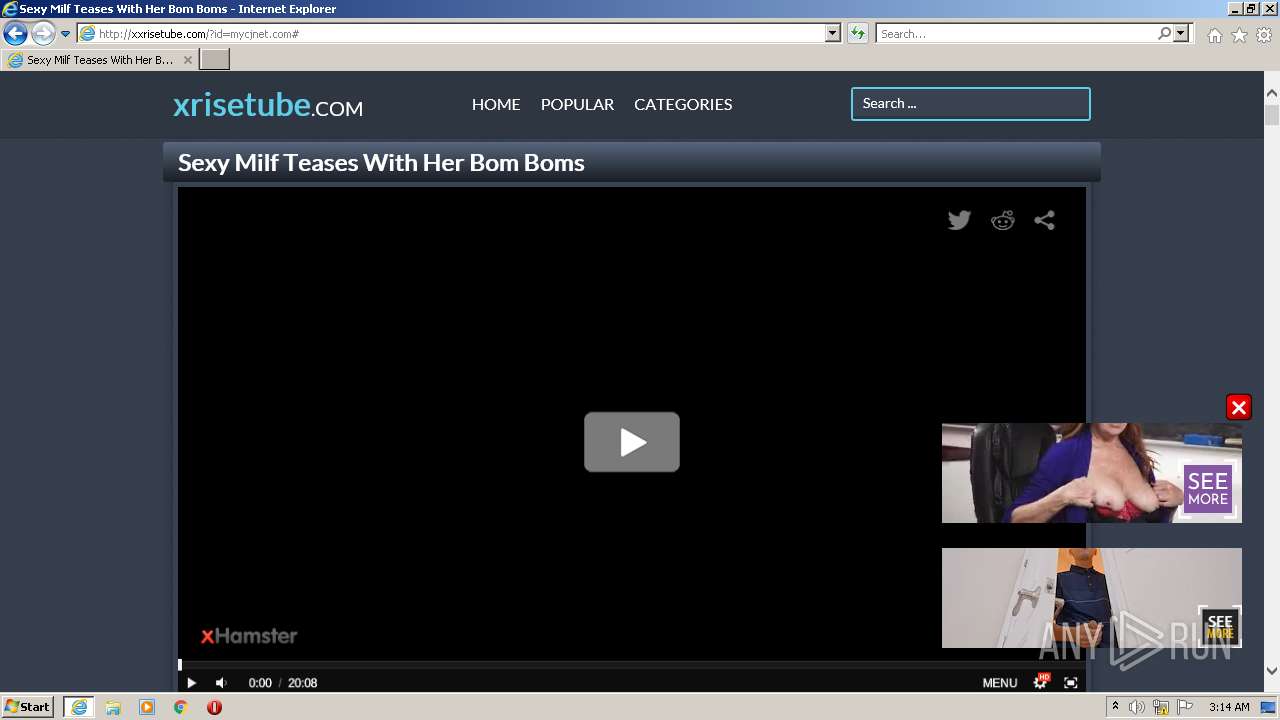Viewport: 1280px width, 720px height.
Task: Open the generic share icon
Action: click(1045, 220)
